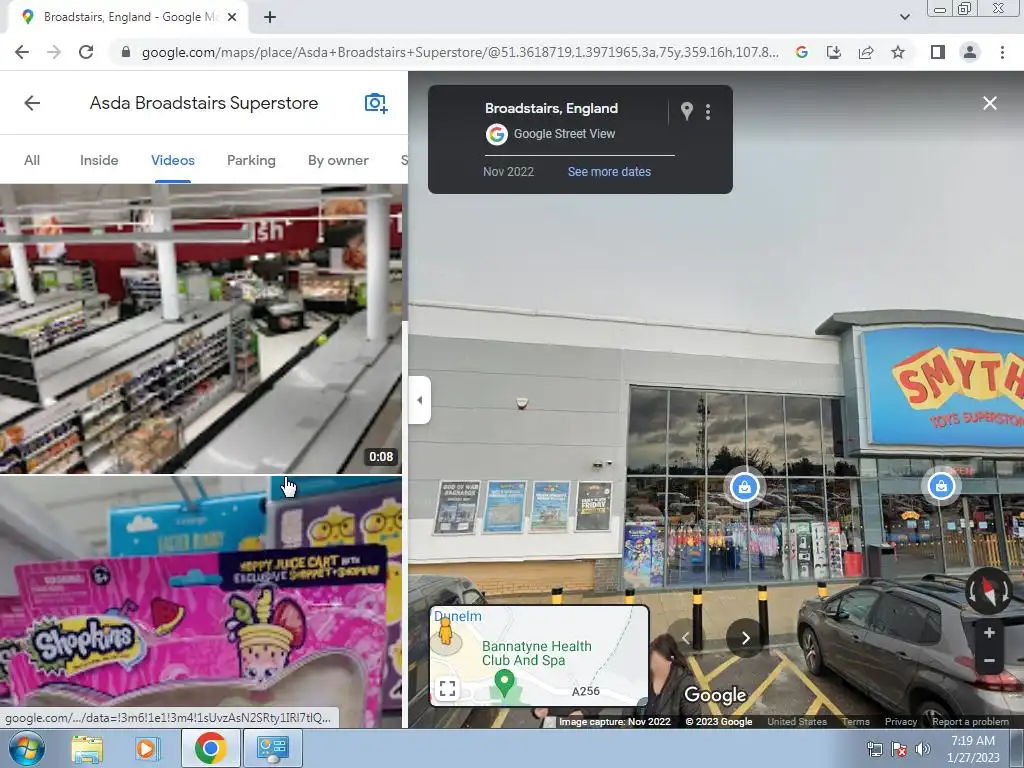This screenshot has height=768, width=1024.
Task: Click the United States region link
Action: 797,722
